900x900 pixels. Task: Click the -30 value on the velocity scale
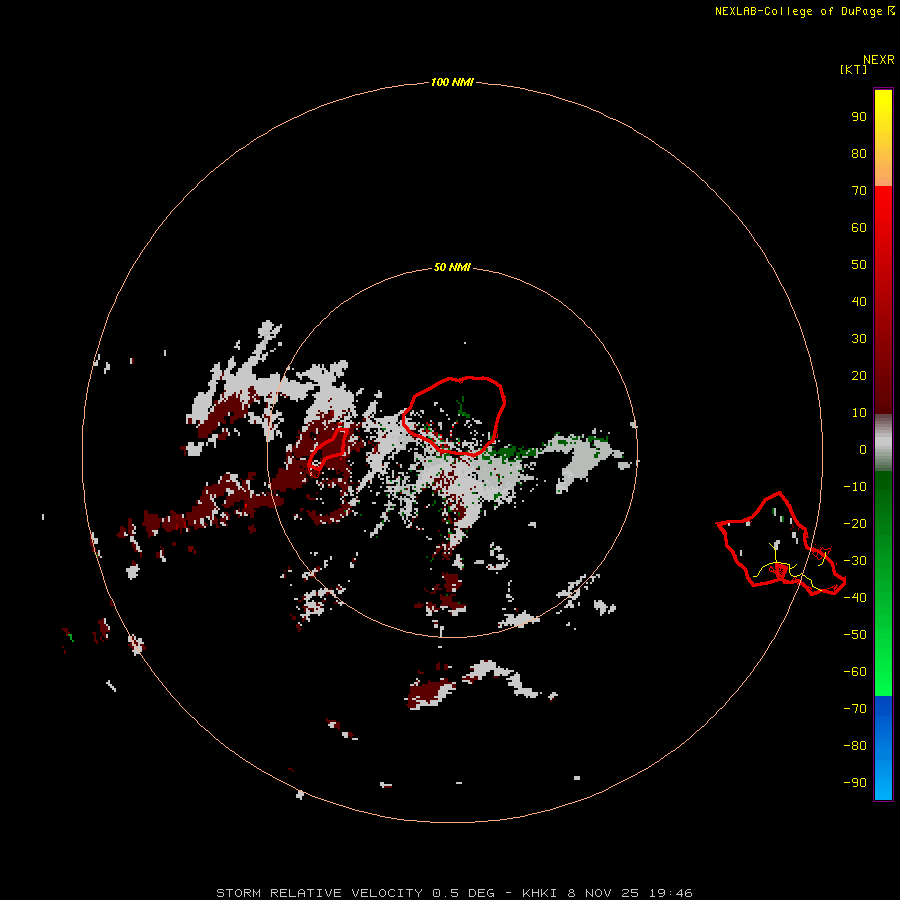(x=855, y=561)
